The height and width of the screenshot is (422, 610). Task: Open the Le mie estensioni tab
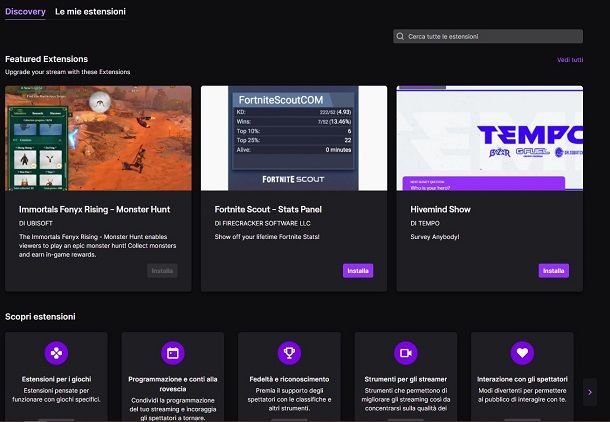pyautogui.click(x=90, y=12)
